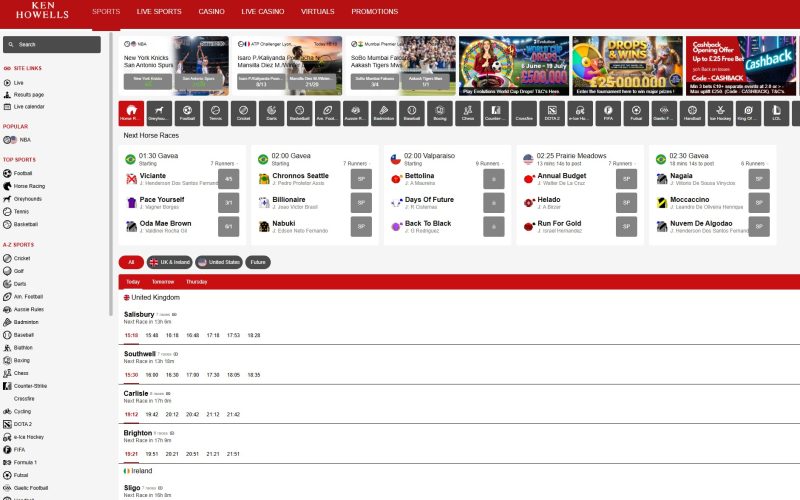The height and width of the screenshot is (500, 800).
Task: Open Live calendar in sidebar
Action: pos(24,107)
